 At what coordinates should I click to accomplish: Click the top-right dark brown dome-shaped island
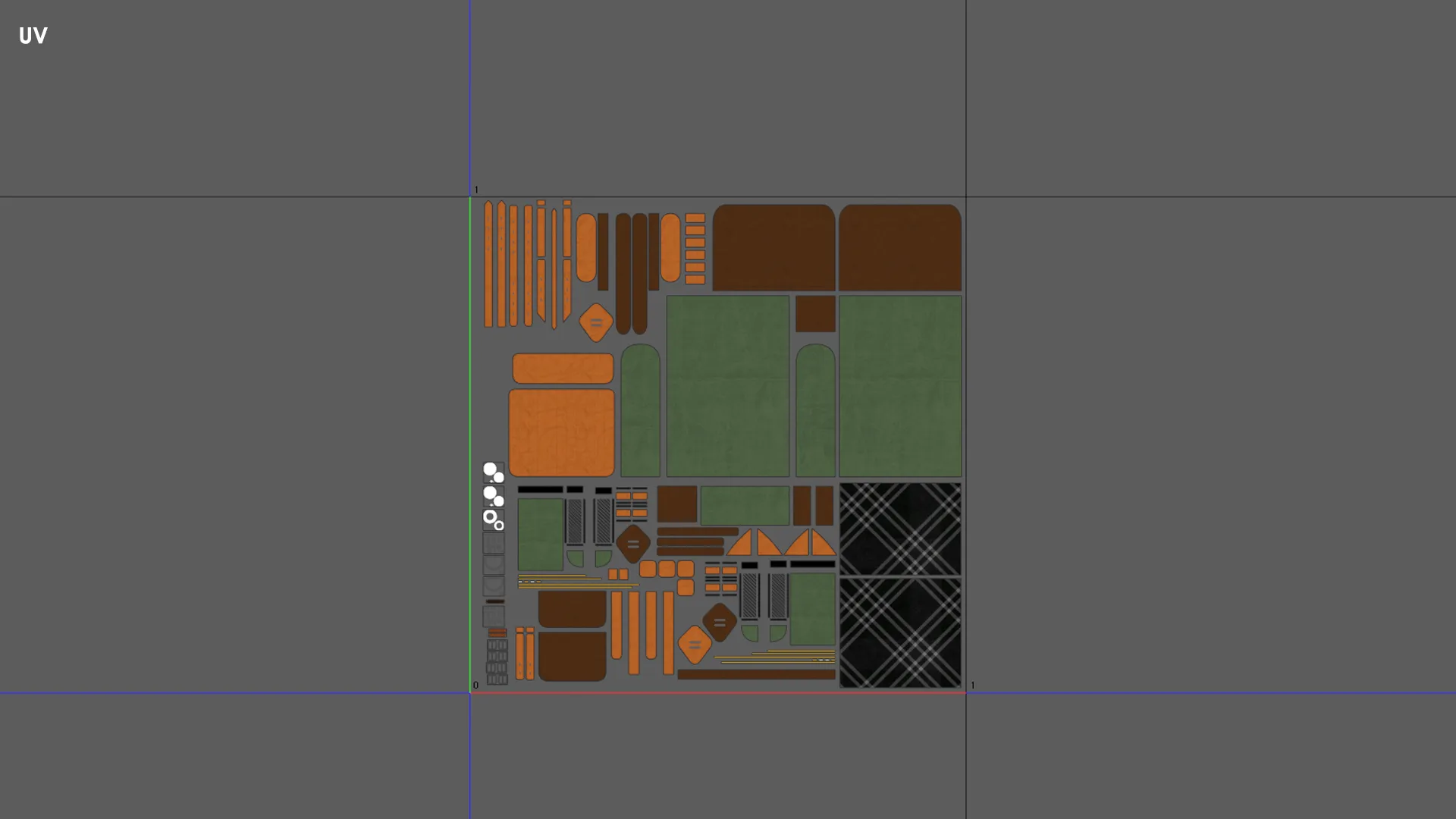click(x=900, y=247)
